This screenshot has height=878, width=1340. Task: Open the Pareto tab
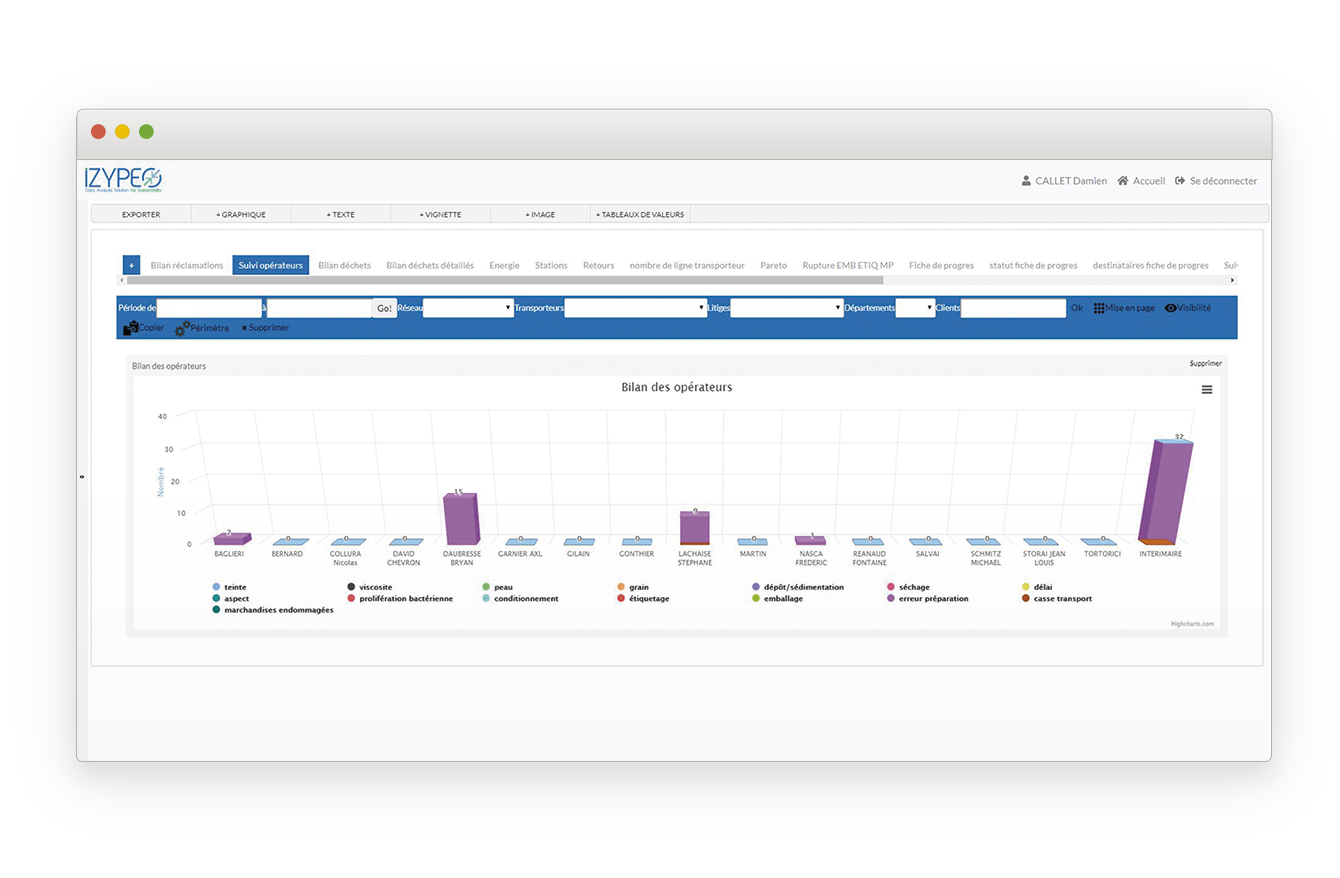pyautogui.click(x=773, y=266)
